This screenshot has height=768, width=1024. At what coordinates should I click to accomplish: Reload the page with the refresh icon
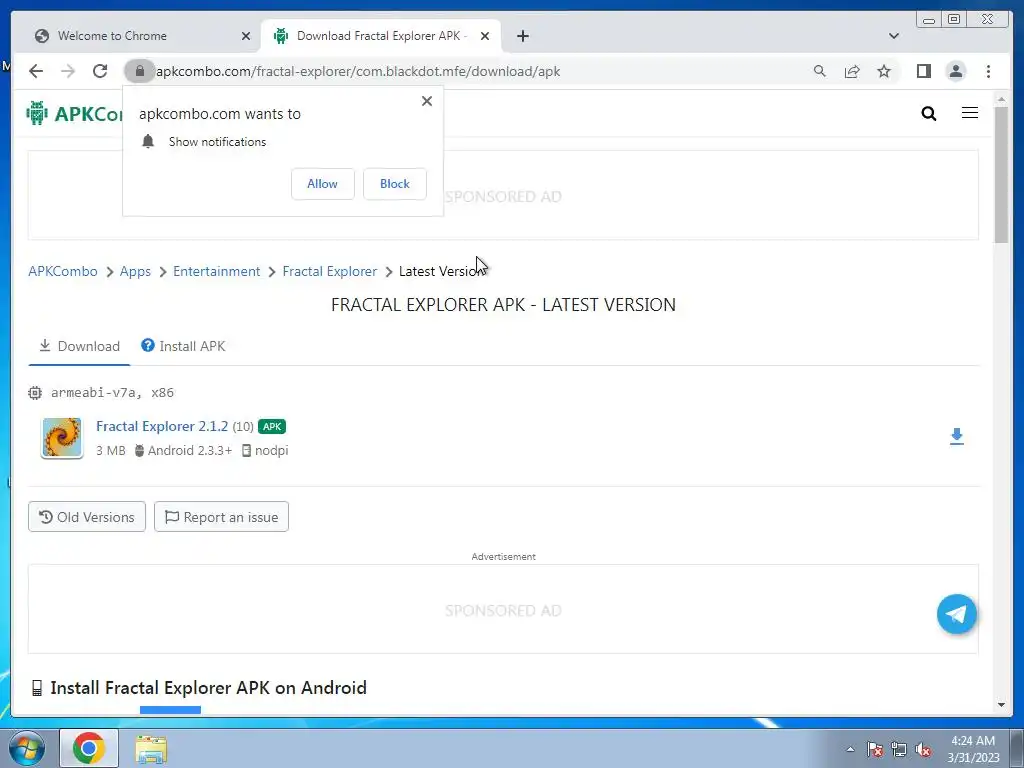[x=100, y=71]
